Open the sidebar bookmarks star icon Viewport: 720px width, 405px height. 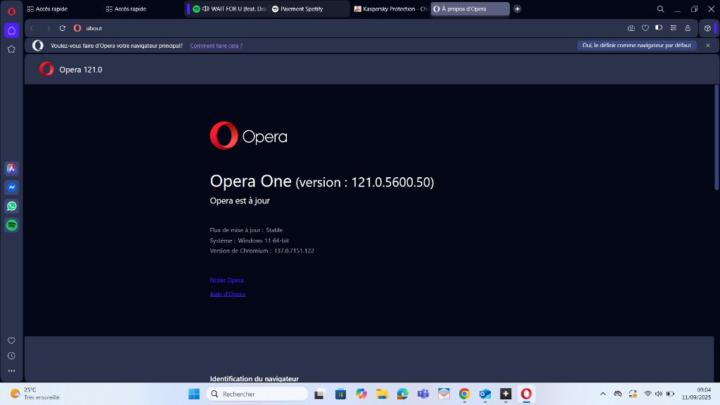point(11,49)
